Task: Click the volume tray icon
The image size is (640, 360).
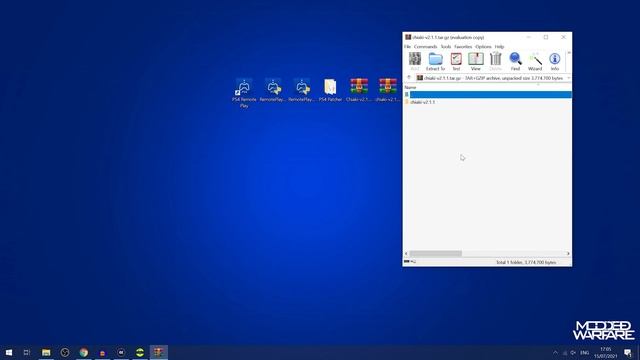Action: click(573, 353)
